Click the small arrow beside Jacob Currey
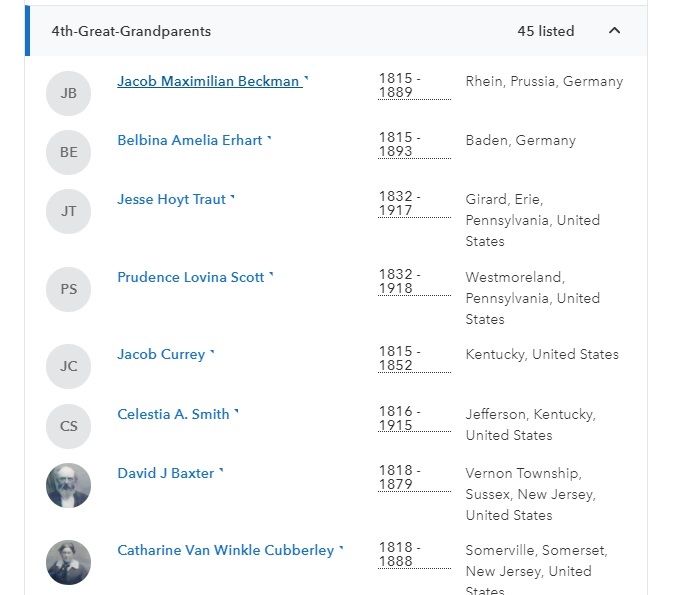Screen dimensions: 681x595 [x=212, y=352]
